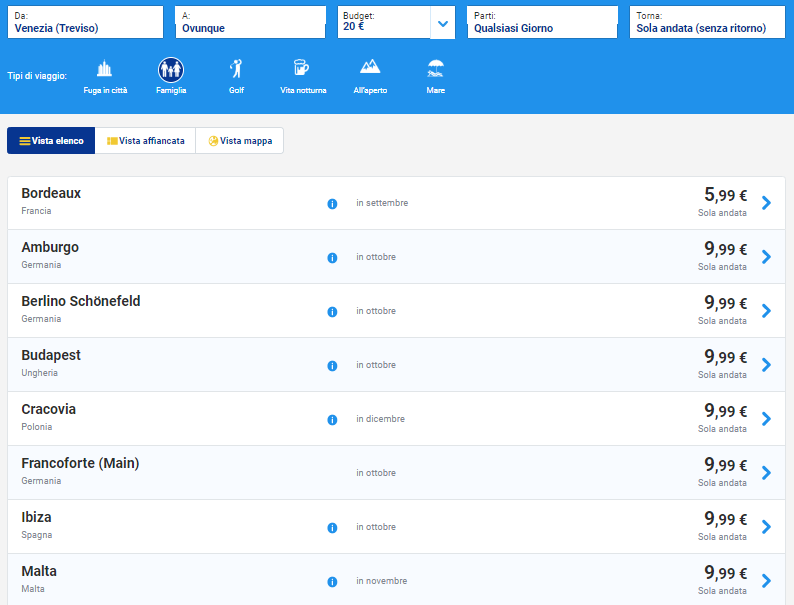Expand the Bordeaux flight chevron
Image resolution: width=794 pixels, height=605 pixels.
pyautogui.click(x=766, y=203)
